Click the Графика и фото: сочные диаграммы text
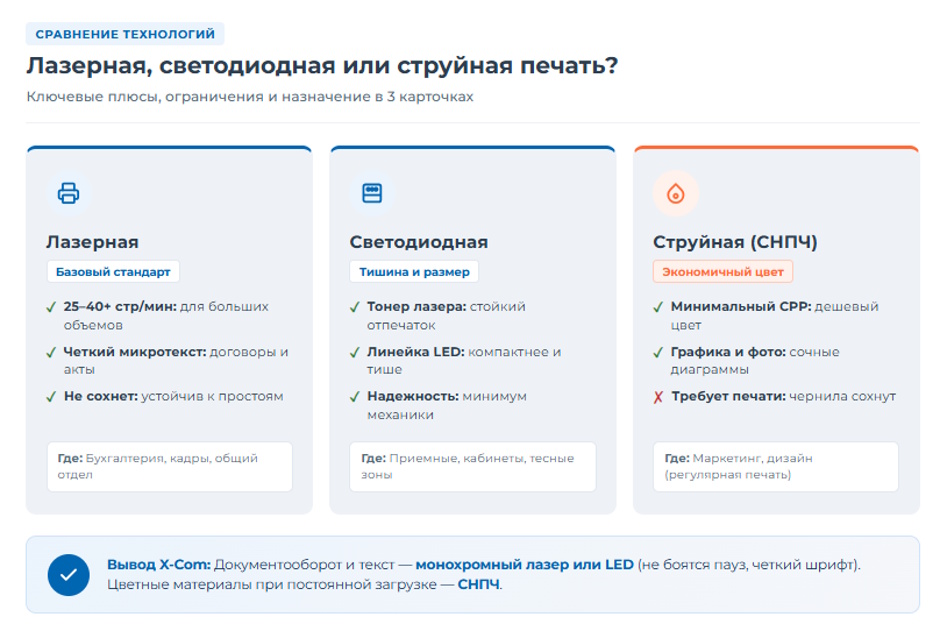 click(x=755, y=360)
